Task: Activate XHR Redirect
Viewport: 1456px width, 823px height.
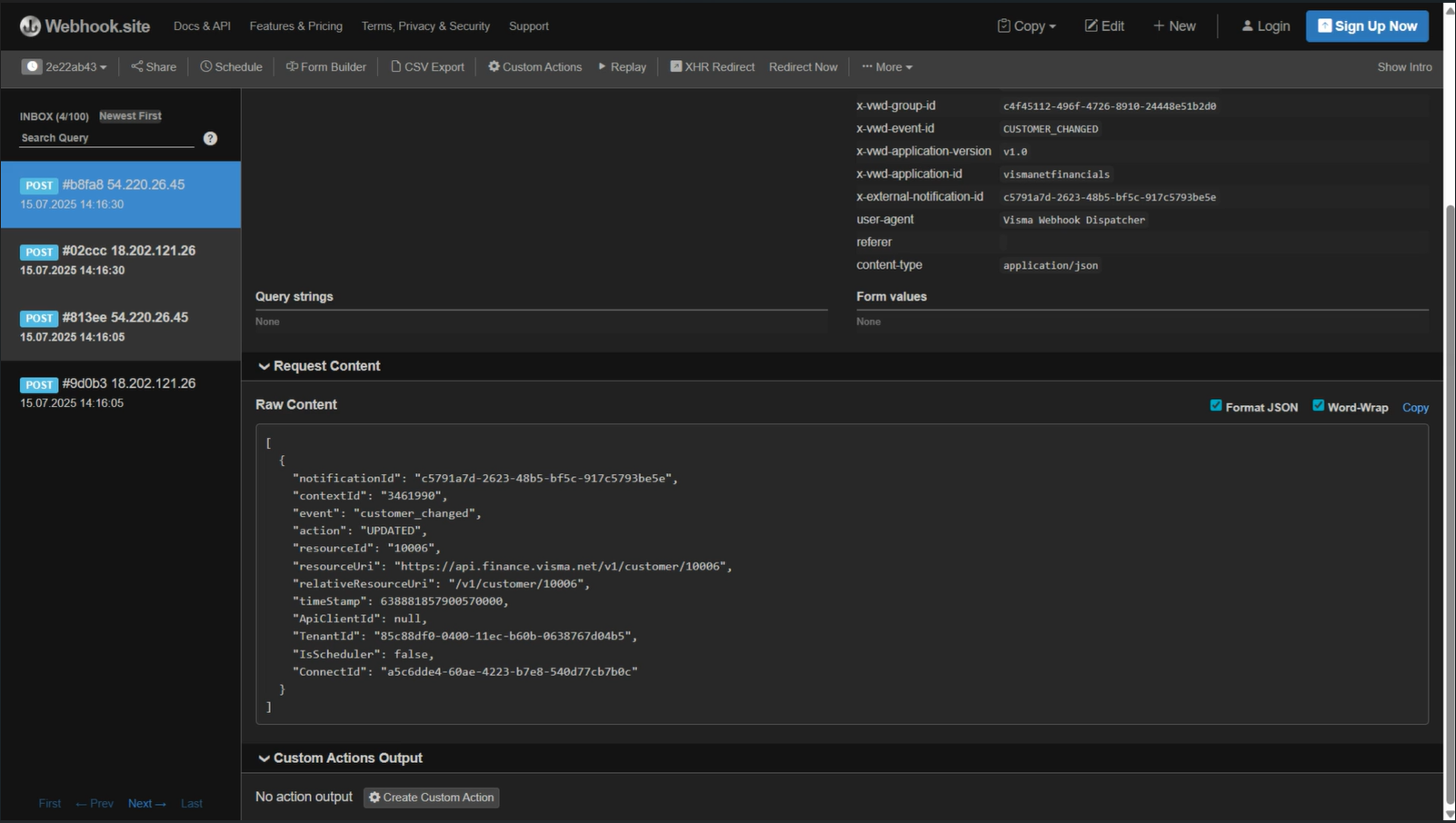Action: pos(713,66)
